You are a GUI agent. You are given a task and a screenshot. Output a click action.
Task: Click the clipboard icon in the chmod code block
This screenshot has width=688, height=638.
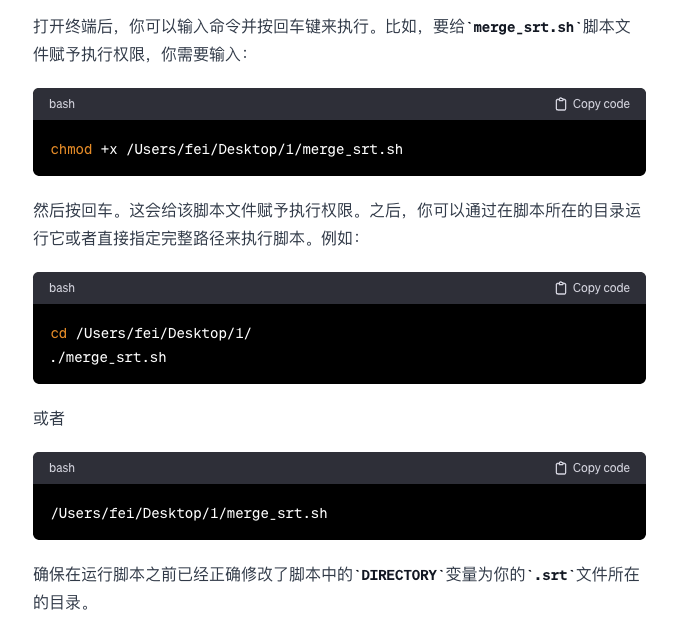560,104
